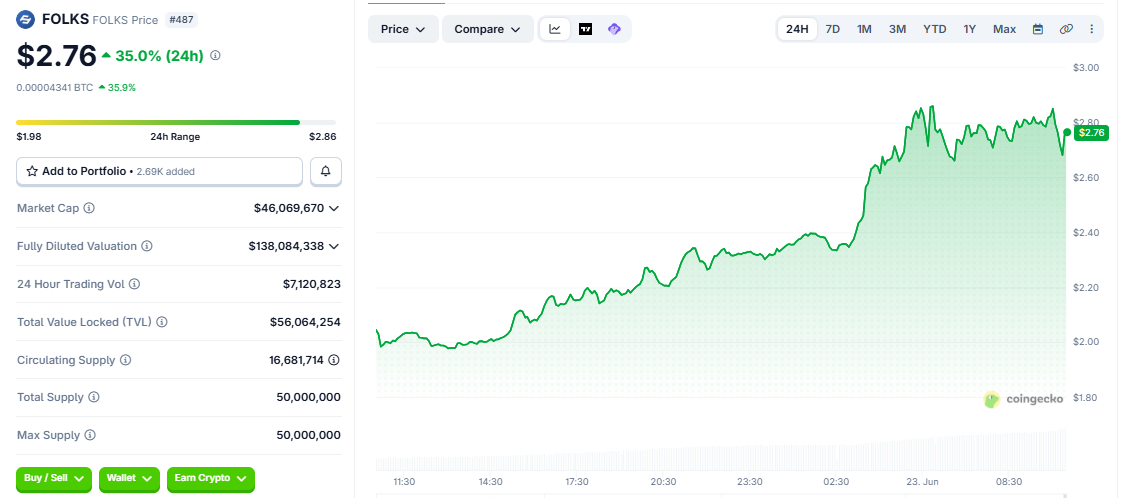The image size is (1122, 498).
Task: Click the $3.00 price axis label
Action: pyautogui.click(x=1086, y=67)
